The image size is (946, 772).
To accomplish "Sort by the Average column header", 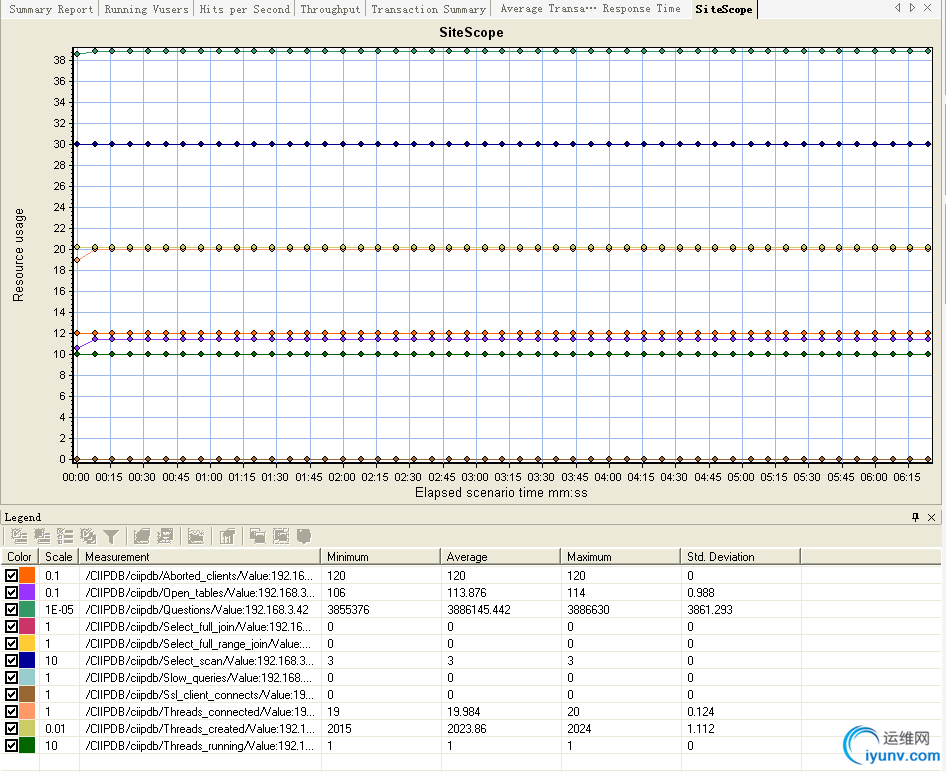I will click(x=467, y=557).
